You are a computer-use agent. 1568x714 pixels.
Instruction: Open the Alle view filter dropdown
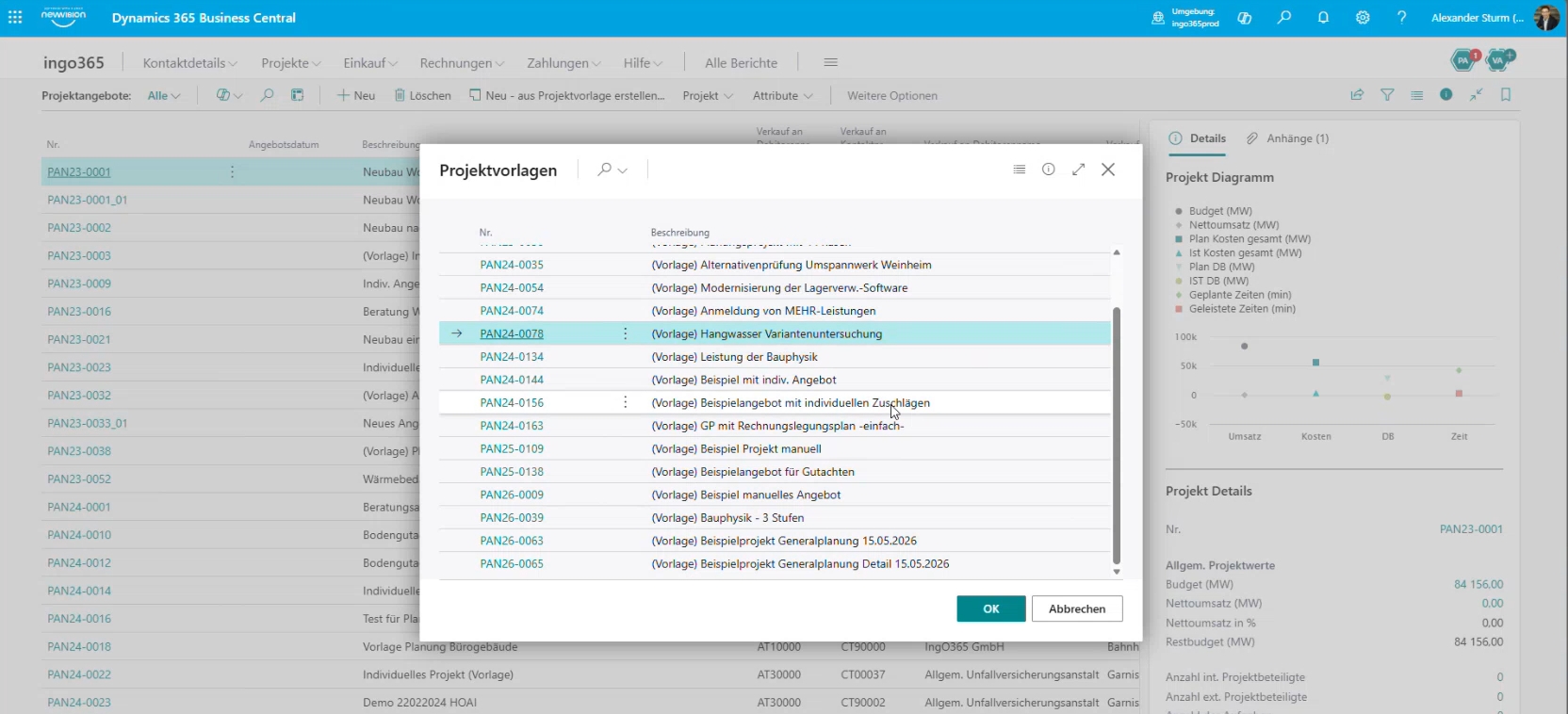point(164,95)
